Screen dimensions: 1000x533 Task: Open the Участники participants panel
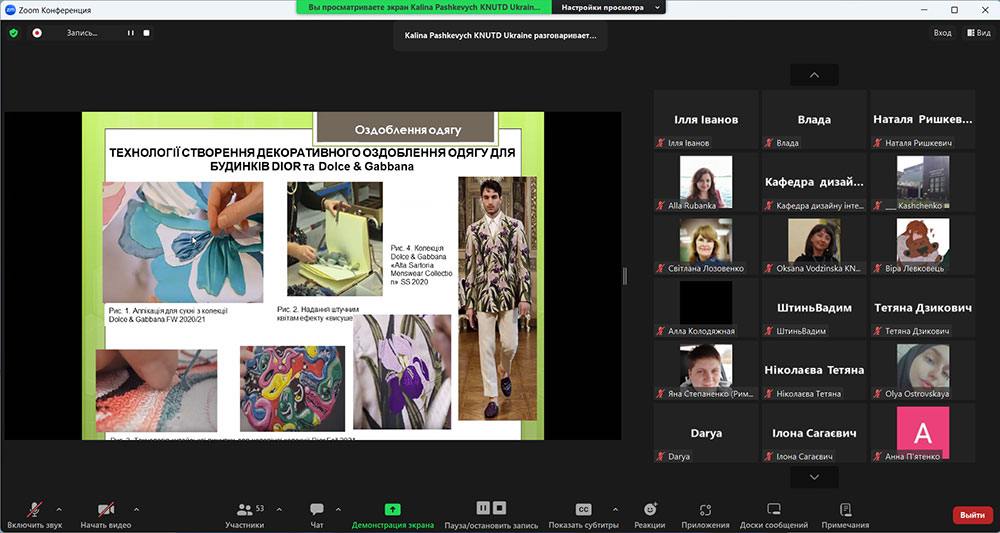245,515
